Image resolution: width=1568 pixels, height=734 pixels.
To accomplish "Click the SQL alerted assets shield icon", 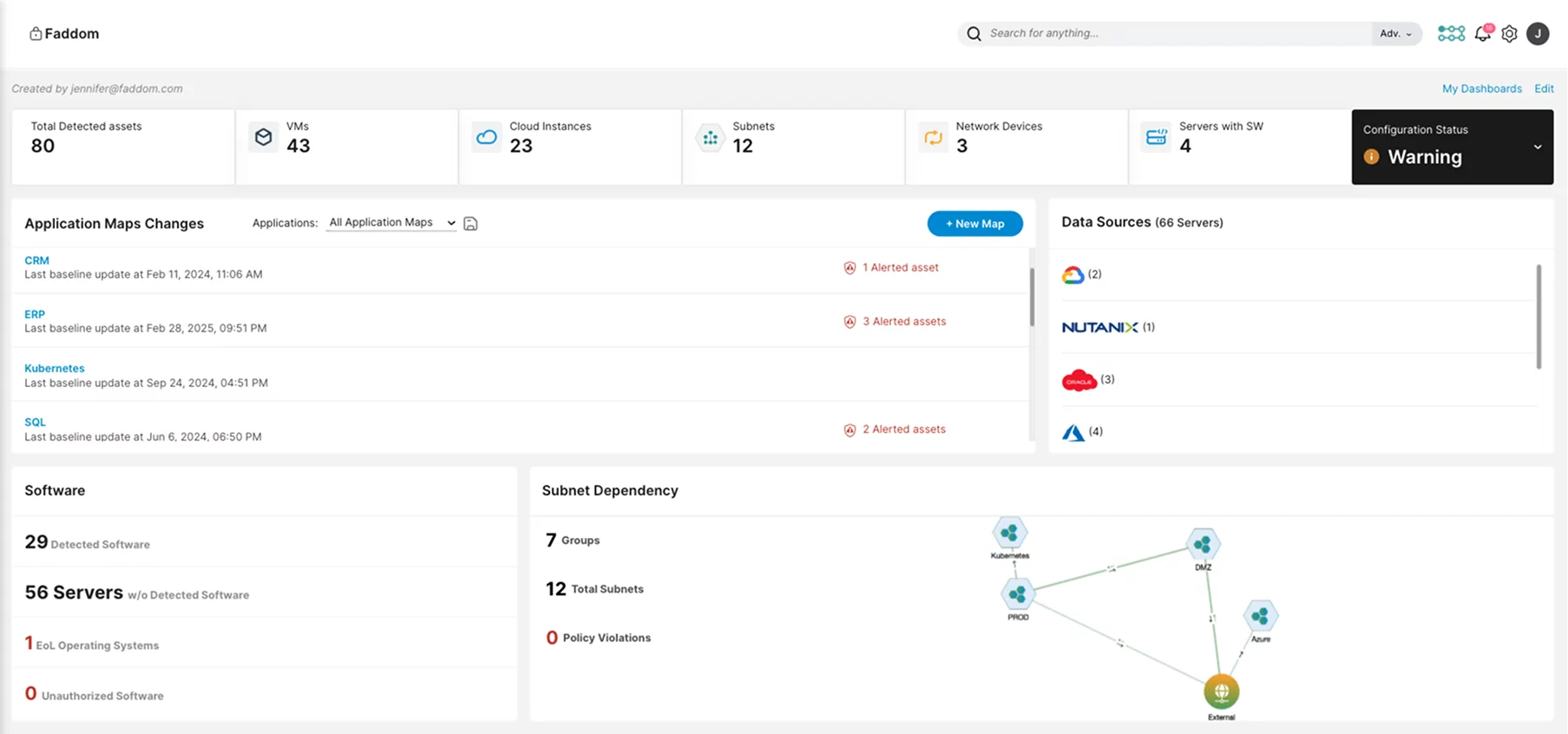I will 850,429.
